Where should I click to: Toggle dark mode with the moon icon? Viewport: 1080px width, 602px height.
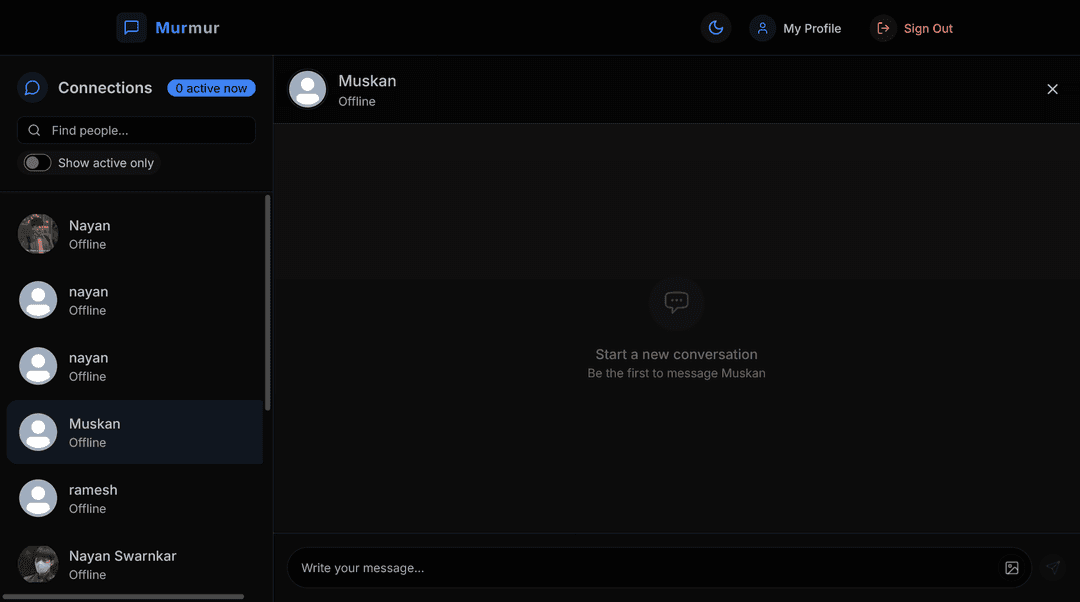[716, 27]
